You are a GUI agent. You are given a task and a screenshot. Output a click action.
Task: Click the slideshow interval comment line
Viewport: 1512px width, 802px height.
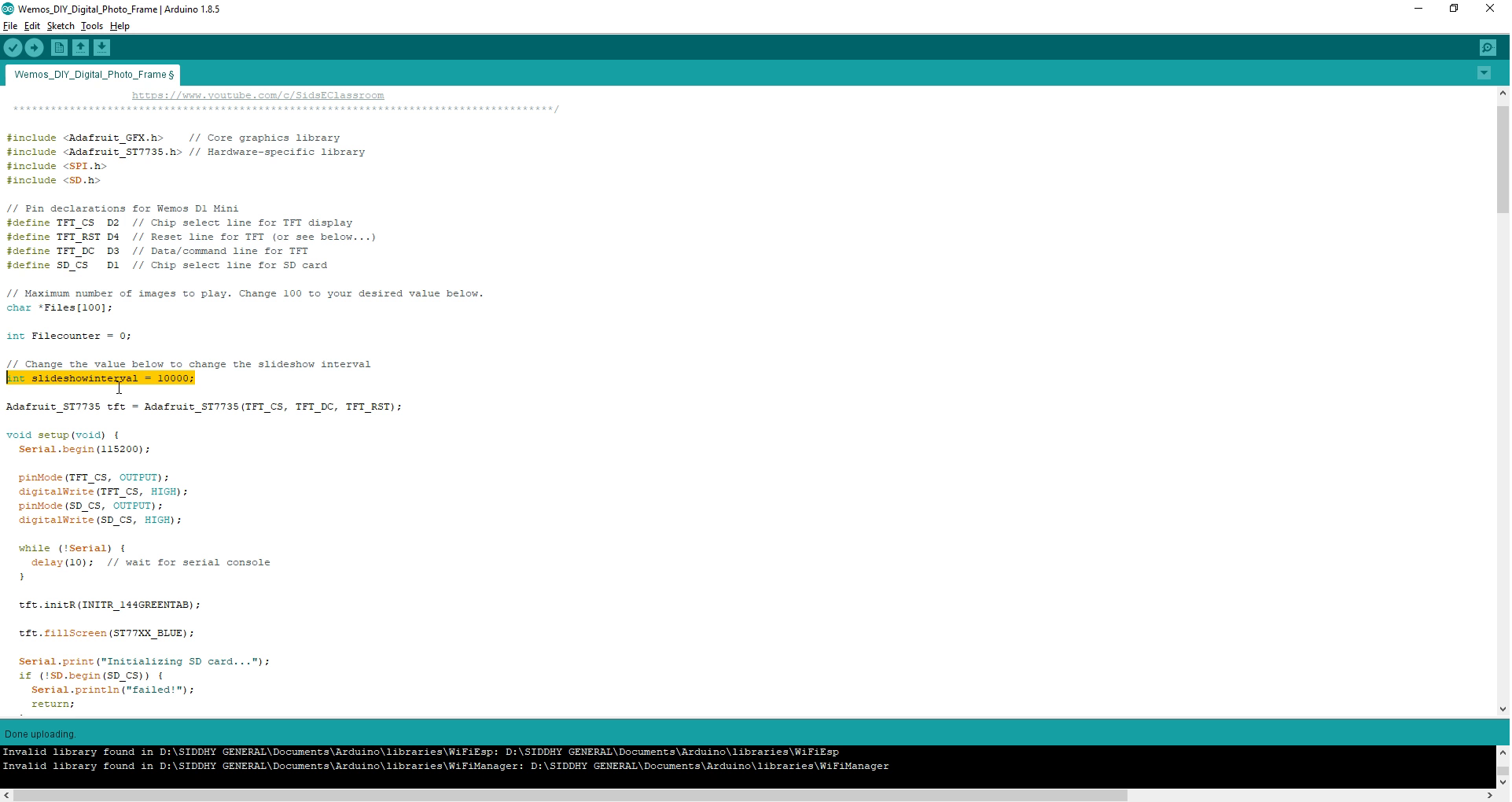click(x=189, y=364)
